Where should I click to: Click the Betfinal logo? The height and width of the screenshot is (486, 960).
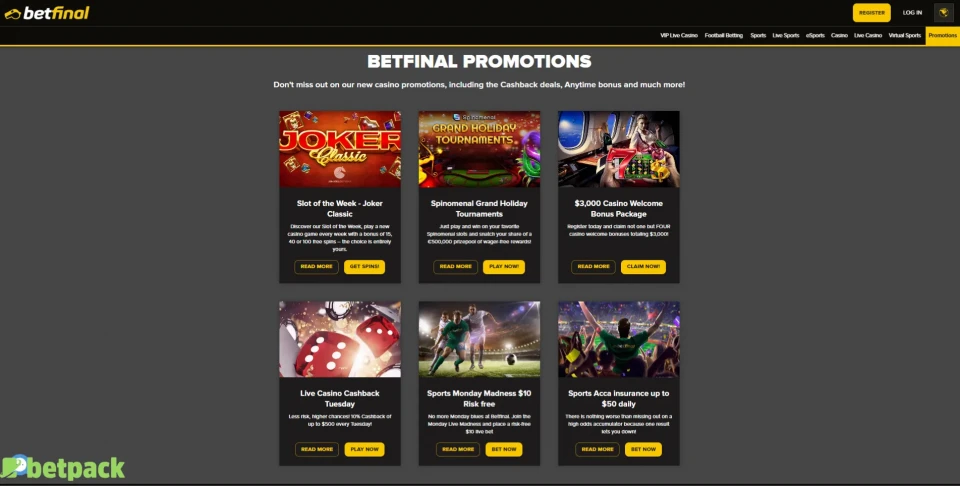[x=47, y=13]
